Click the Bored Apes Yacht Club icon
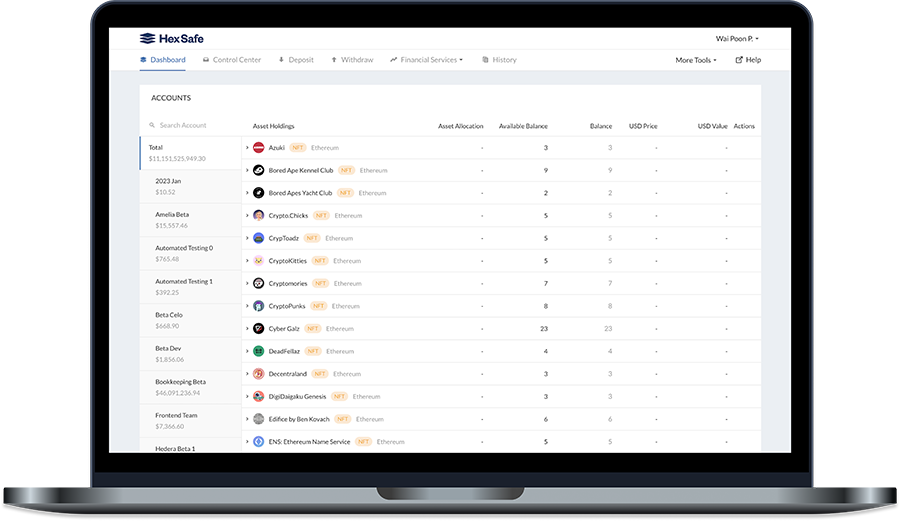Viewport: 900px width, 521px height. (x=259, y=193)
